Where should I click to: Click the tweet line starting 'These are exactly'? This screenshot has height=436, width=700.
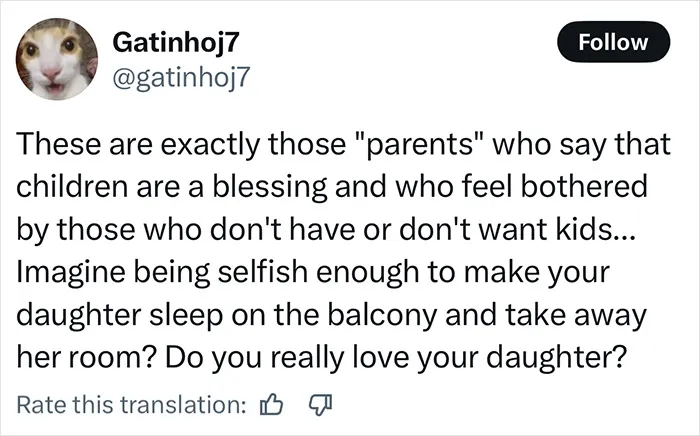click(343, 145)
